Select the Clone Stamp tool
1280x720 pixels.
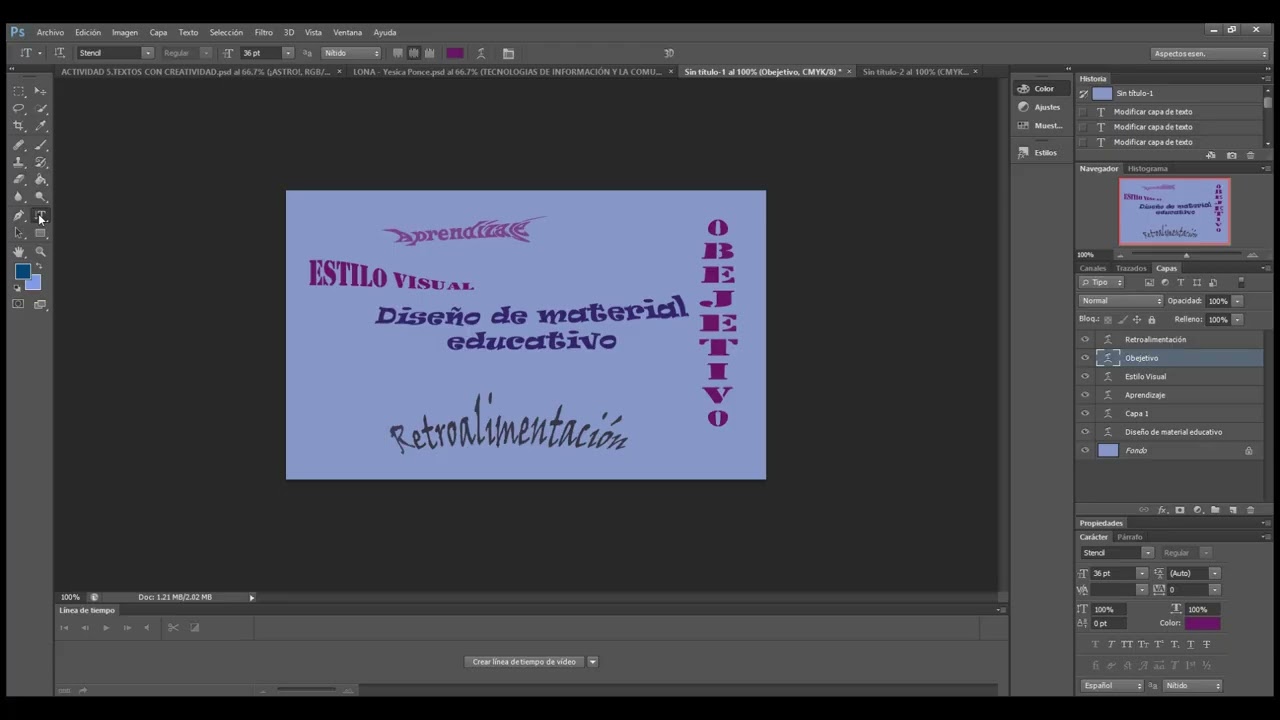coord(18,162)
